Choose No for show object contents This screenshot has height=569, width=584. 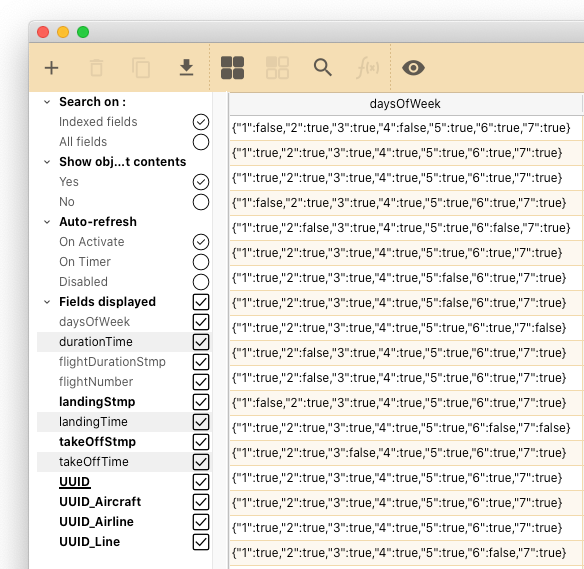tap(201, 202)
